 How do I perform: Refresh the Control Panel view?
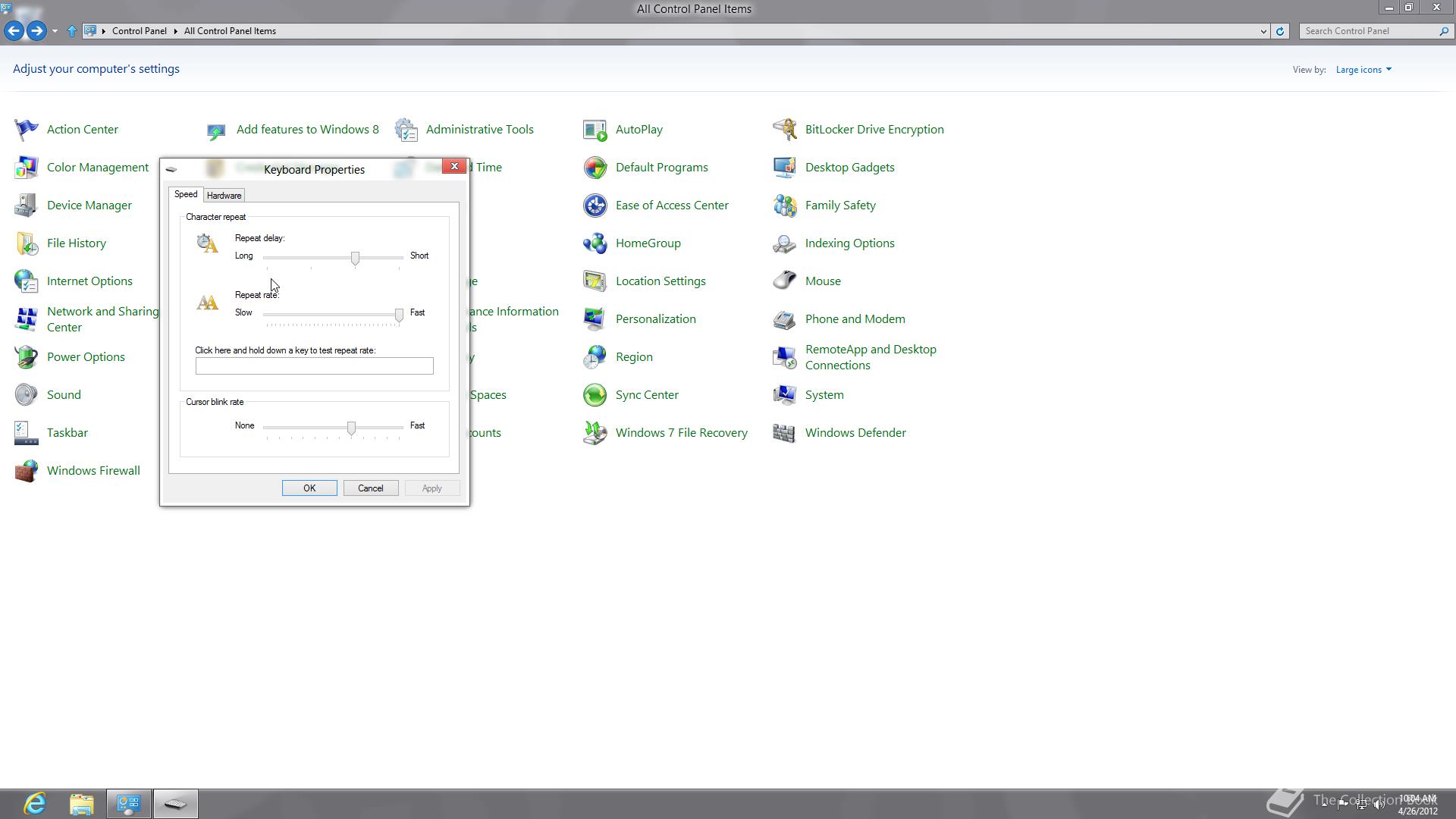pos(1280,31)
